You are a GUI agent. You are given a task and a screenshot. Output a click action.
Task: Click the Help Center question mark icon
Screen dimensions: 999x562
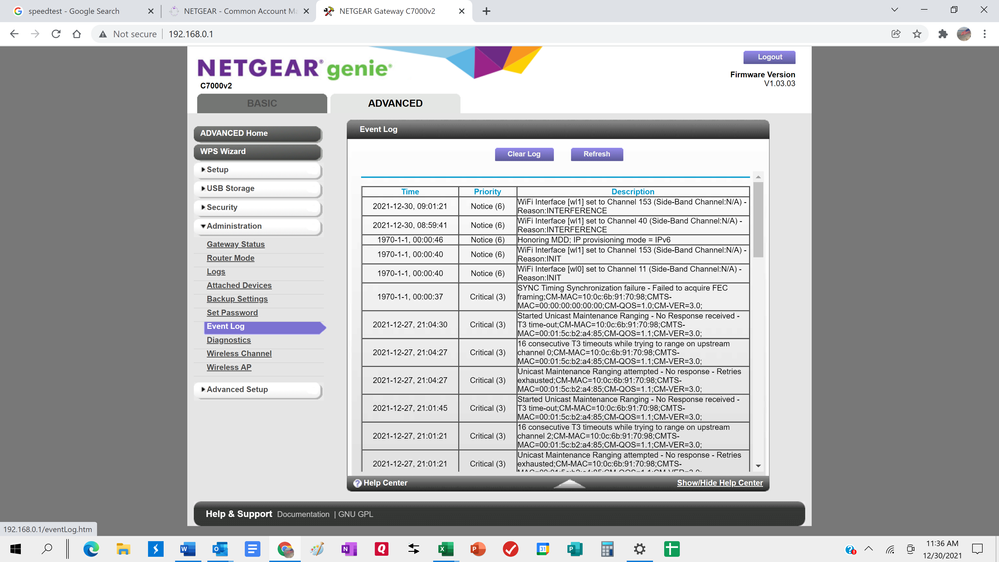[x=357, y=483]
